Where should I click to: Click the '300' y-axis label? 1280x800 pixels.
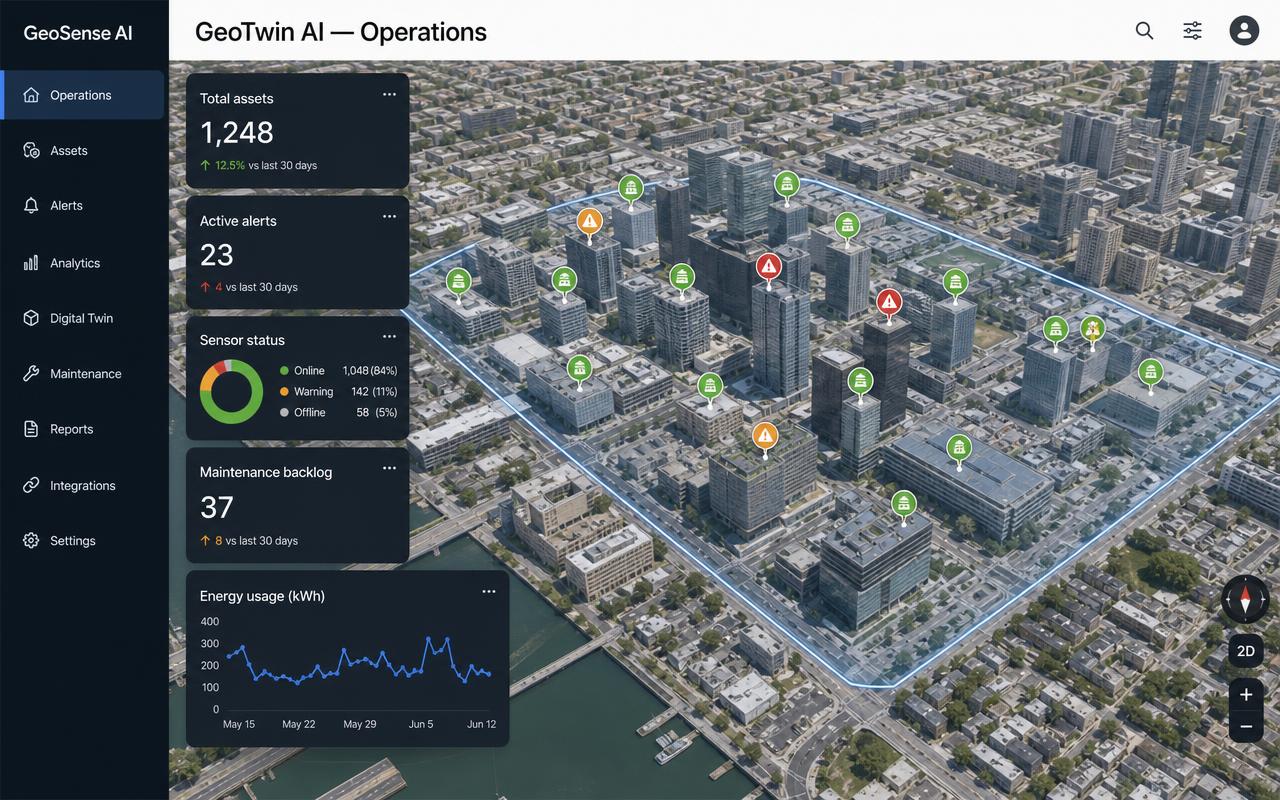(x=210, y=644)
